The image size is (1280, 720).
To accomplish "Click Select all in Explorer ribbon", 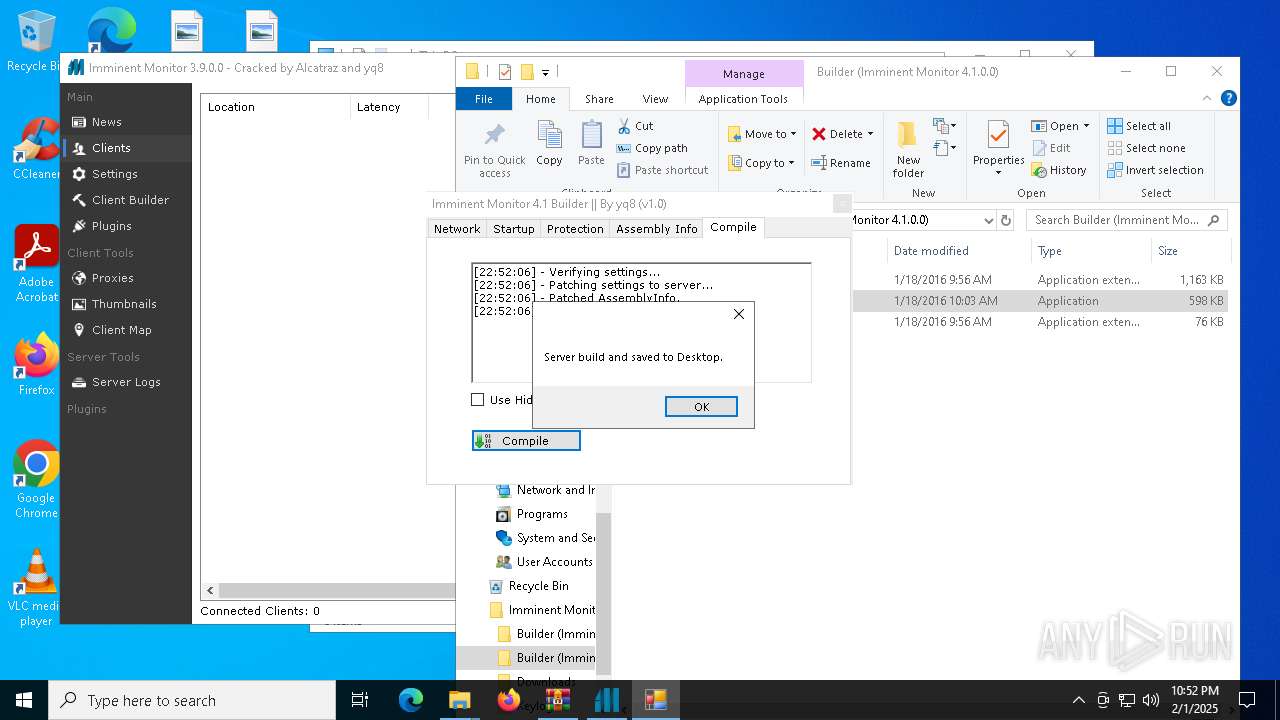I will (x=1139, y=126).
